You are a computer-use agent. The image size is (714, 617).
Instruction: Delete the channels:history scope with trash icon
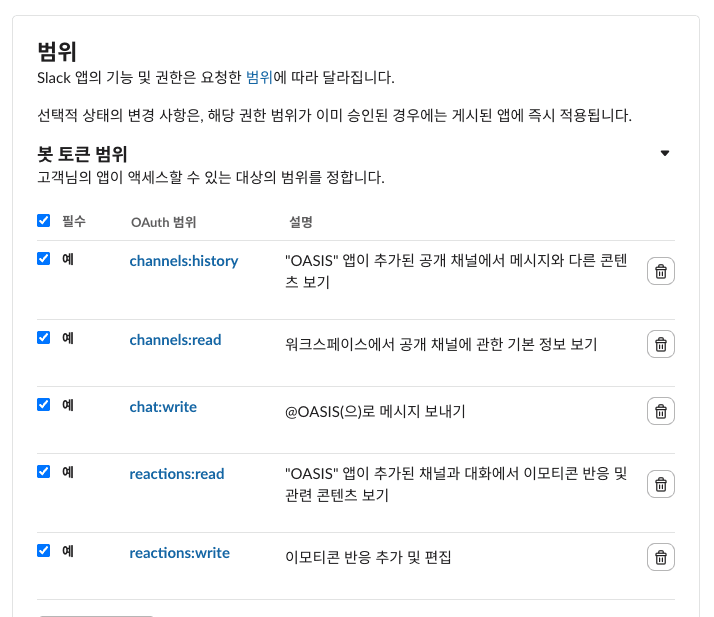tap(660, 271)
